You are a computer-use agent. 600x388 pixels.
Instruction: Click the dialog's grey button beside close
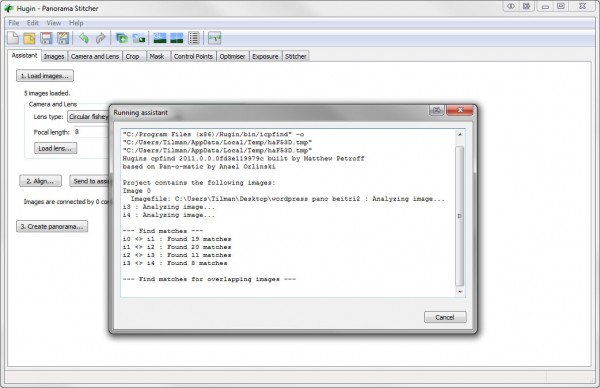(437, 110)
